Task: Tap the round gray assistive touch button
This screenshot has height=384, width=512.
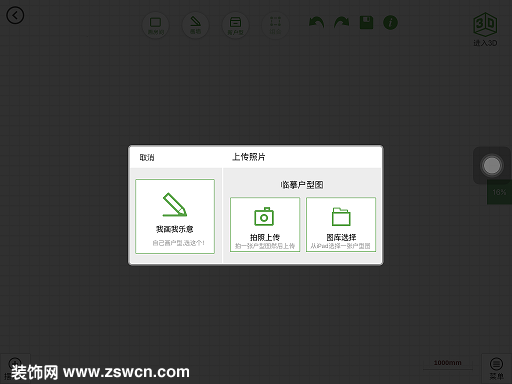Action: (x=492, y=166)
